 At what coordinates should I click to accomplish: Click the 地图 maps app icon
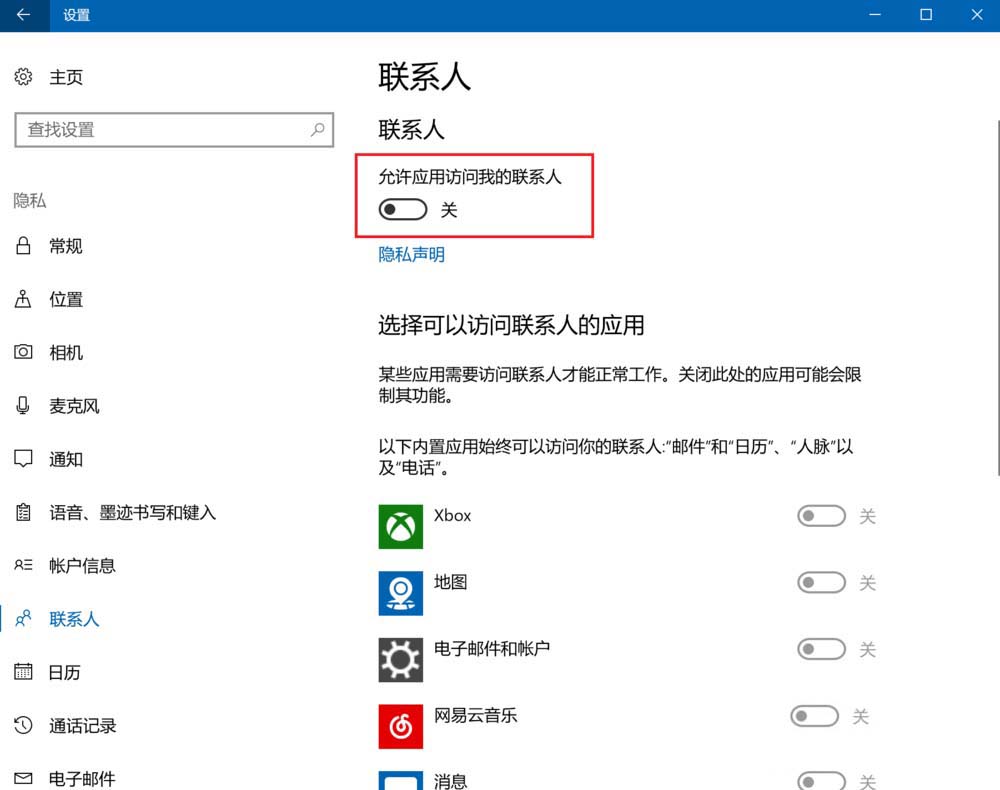pos(400,593)
